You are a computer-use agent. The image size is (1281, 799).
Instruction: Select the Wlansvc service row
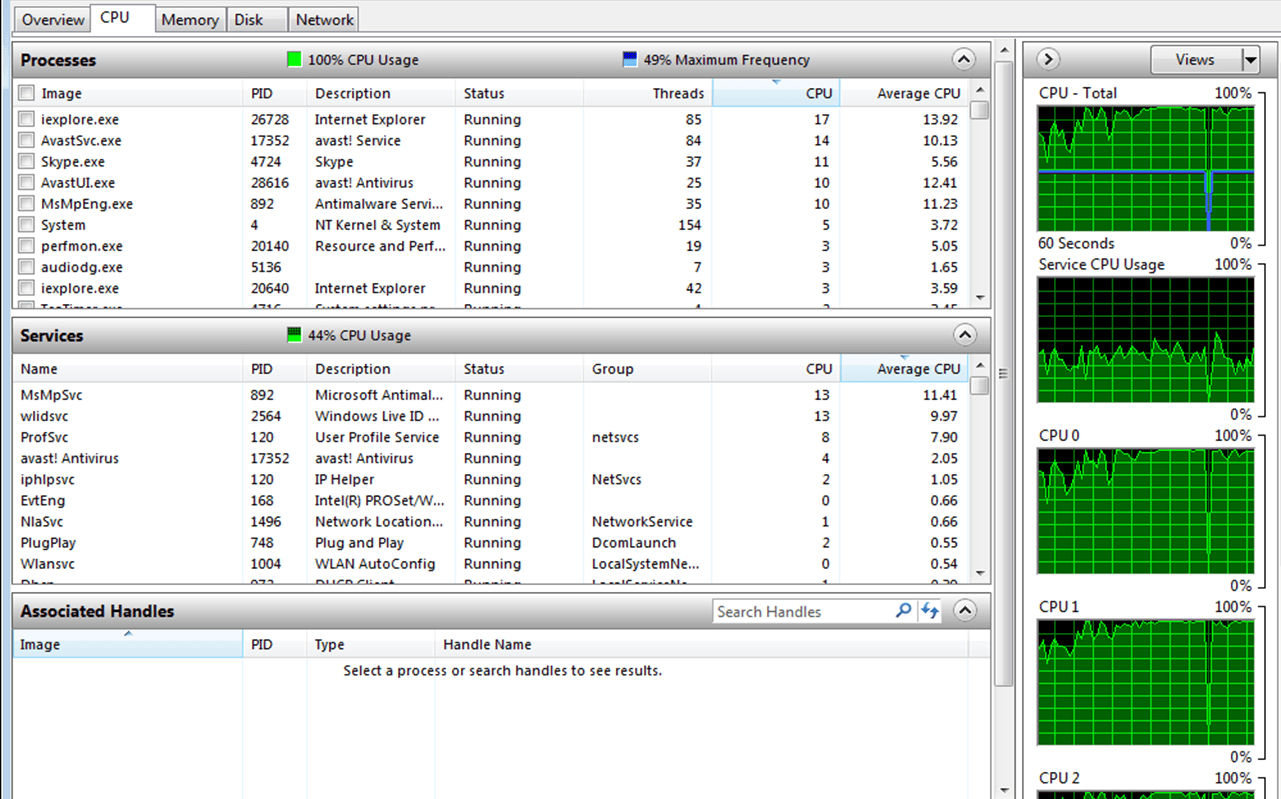coord(490,563)
